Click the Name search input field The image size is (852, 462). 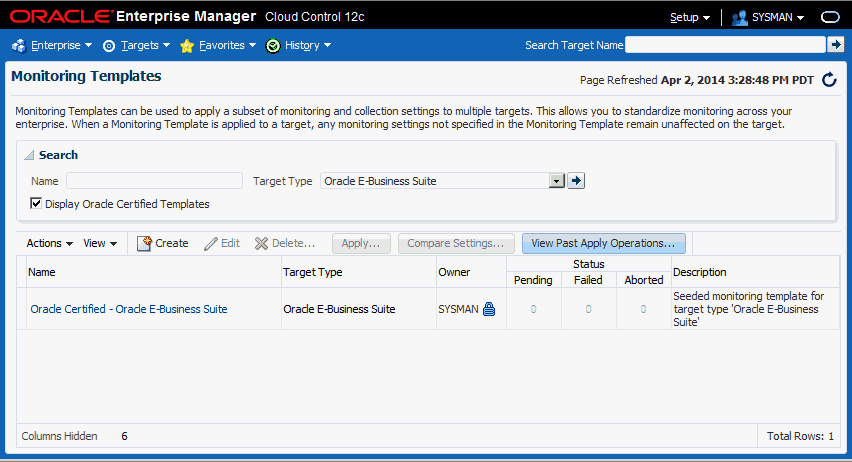point(154,181)
